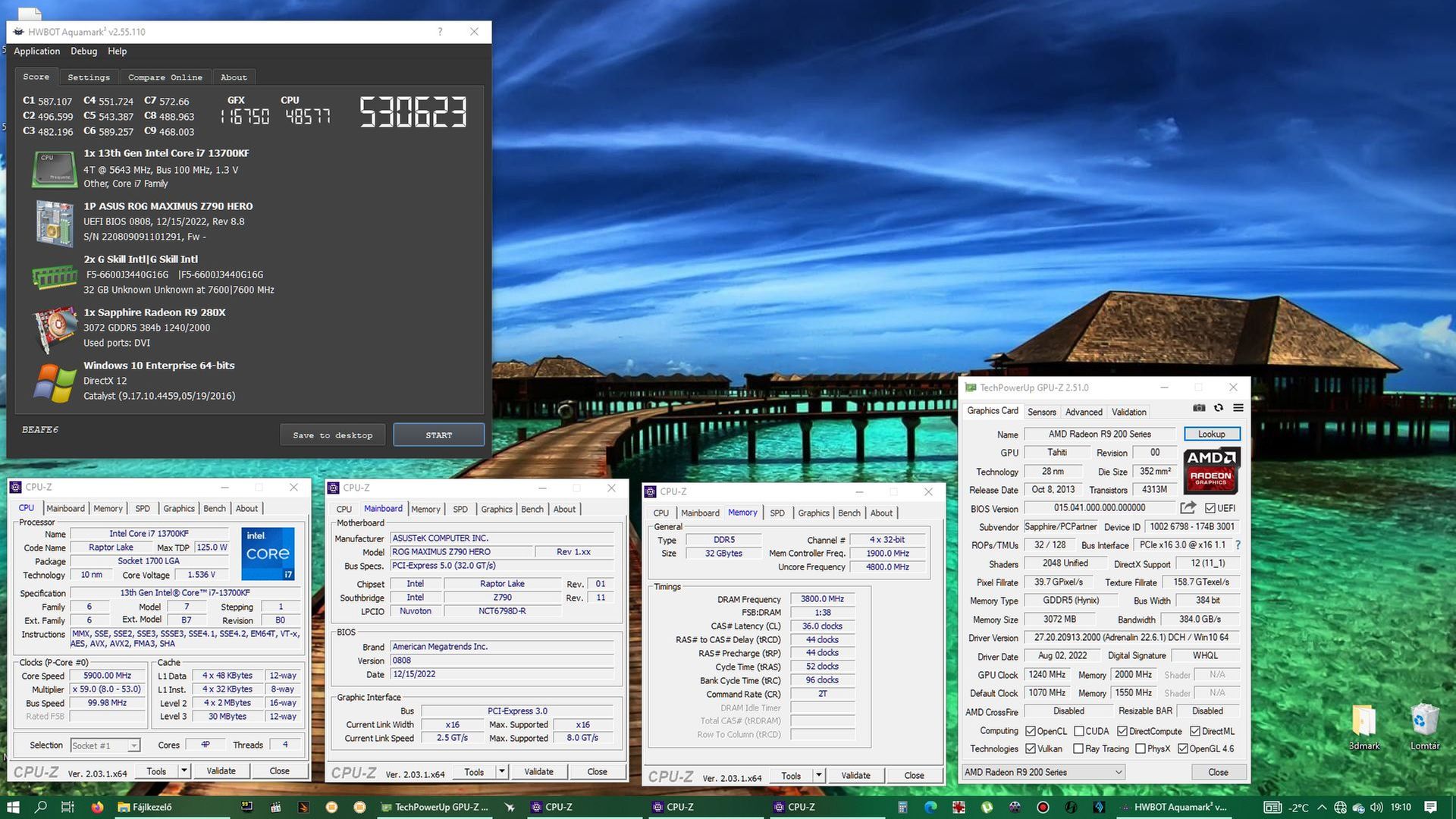Switch to the Advanced tab in GPU-Z
This screenshot has height=819, width=1456.
tap(1084, 412)
